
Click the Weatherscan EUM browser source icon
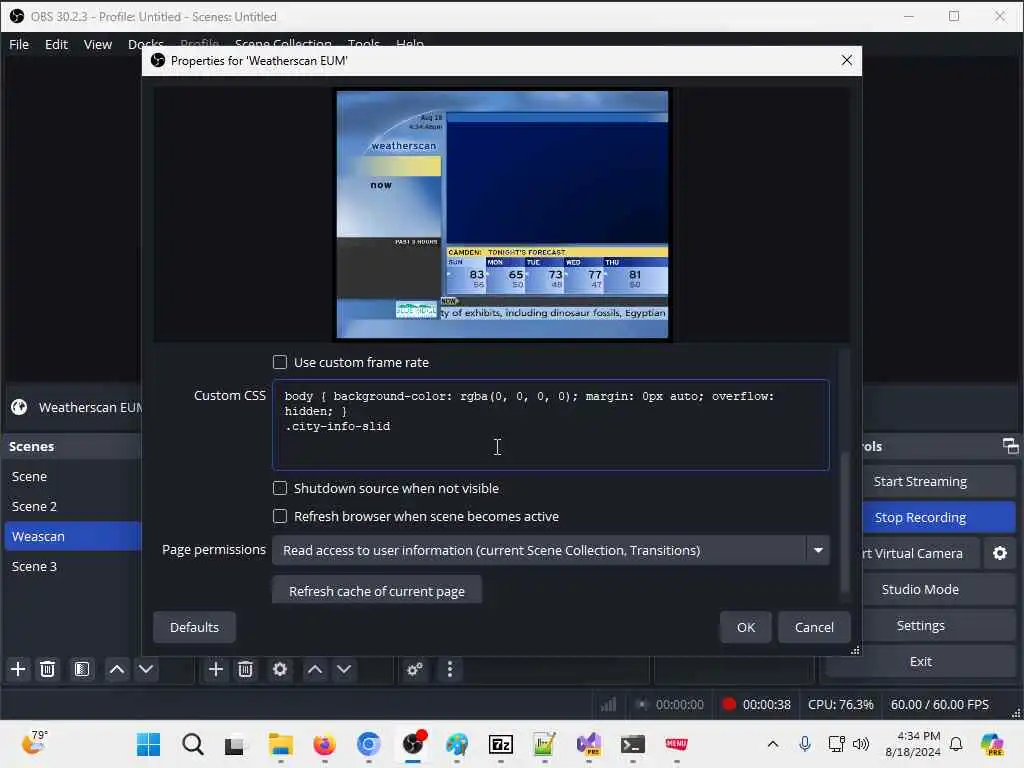click(x=19, y=407)
